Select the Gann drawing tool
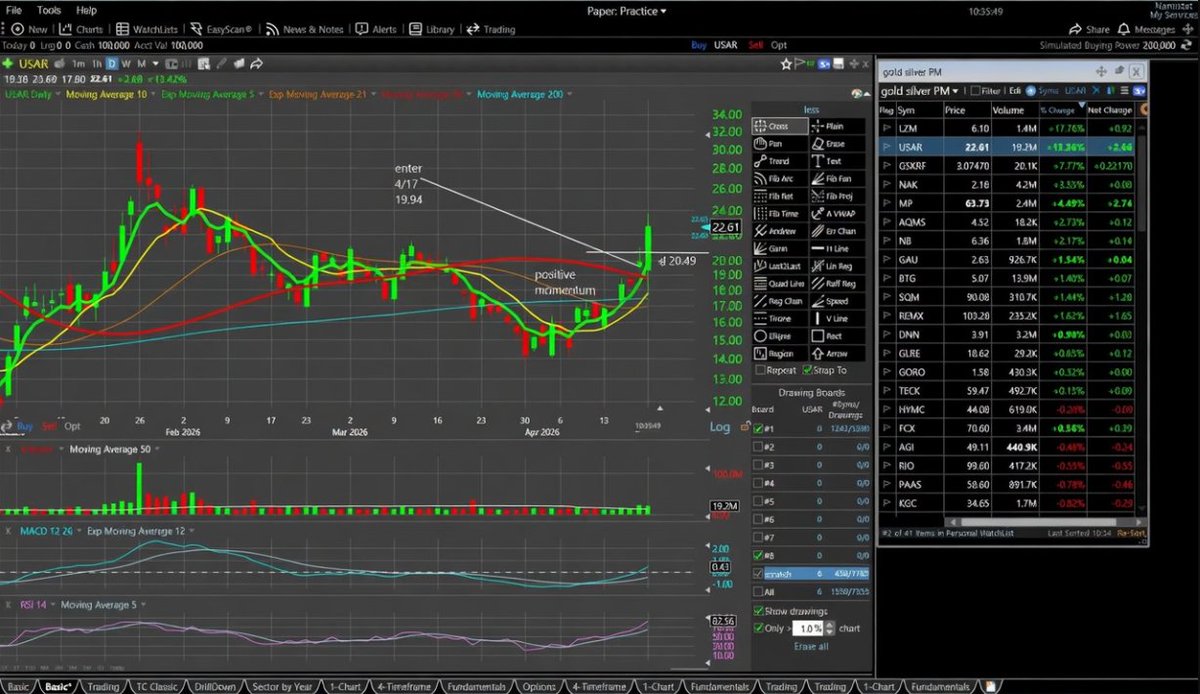 click(x=781, y=249)
